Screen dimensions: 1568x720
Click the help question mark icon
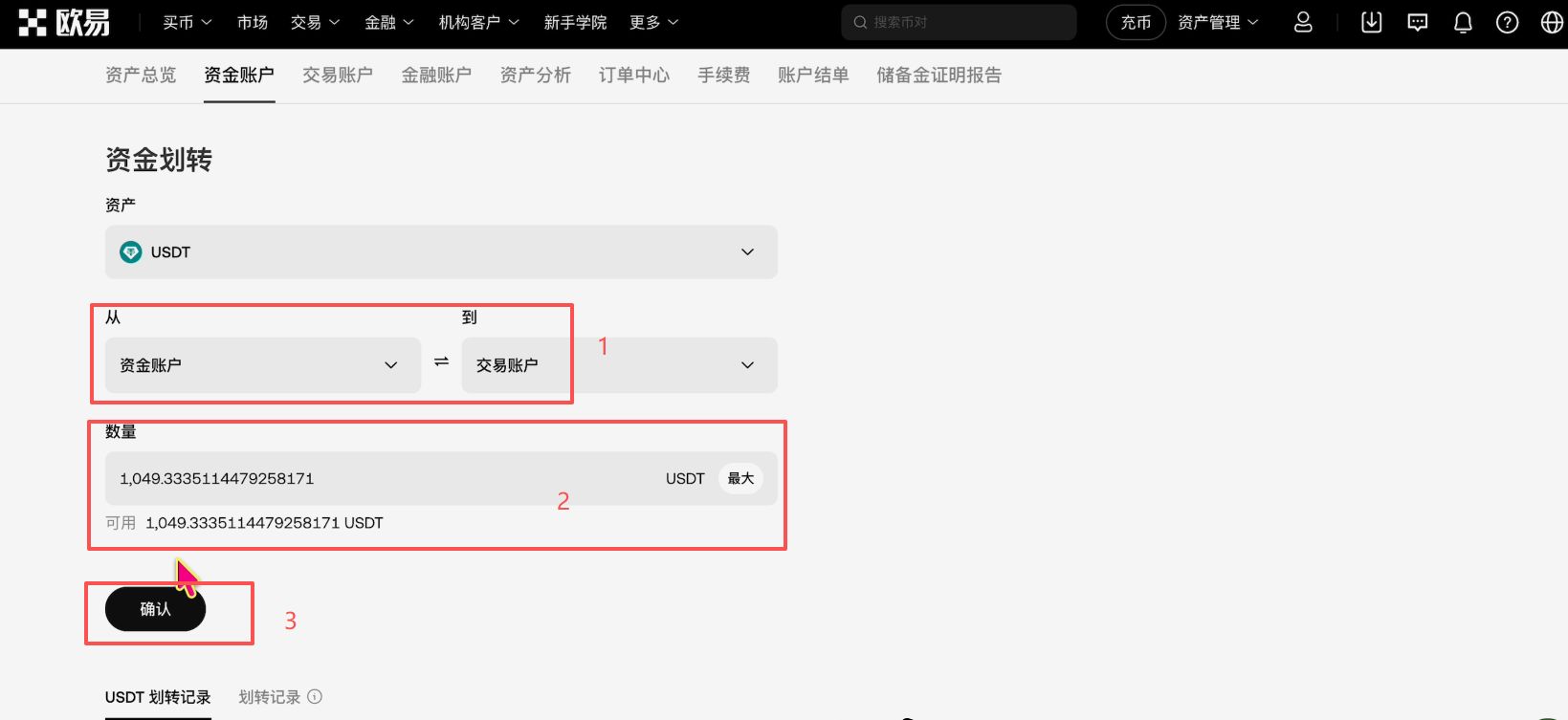pos(1507,22)
